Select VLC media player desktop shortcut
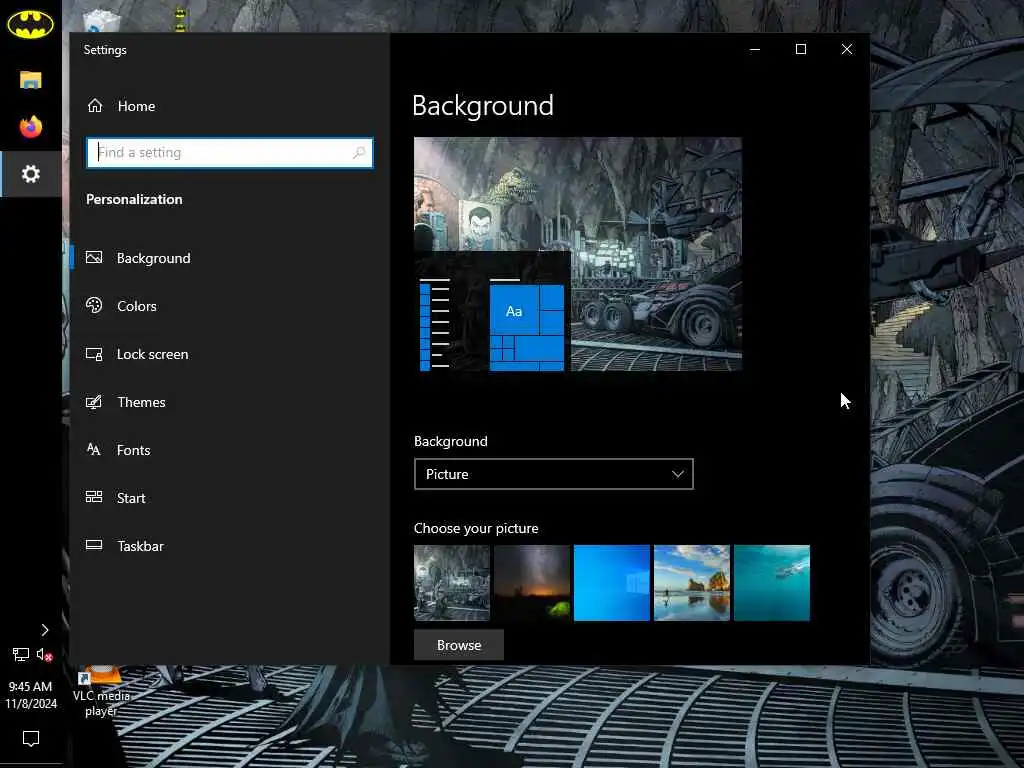The height and width of the screenshot is (768, 1024). coord(101,692)
